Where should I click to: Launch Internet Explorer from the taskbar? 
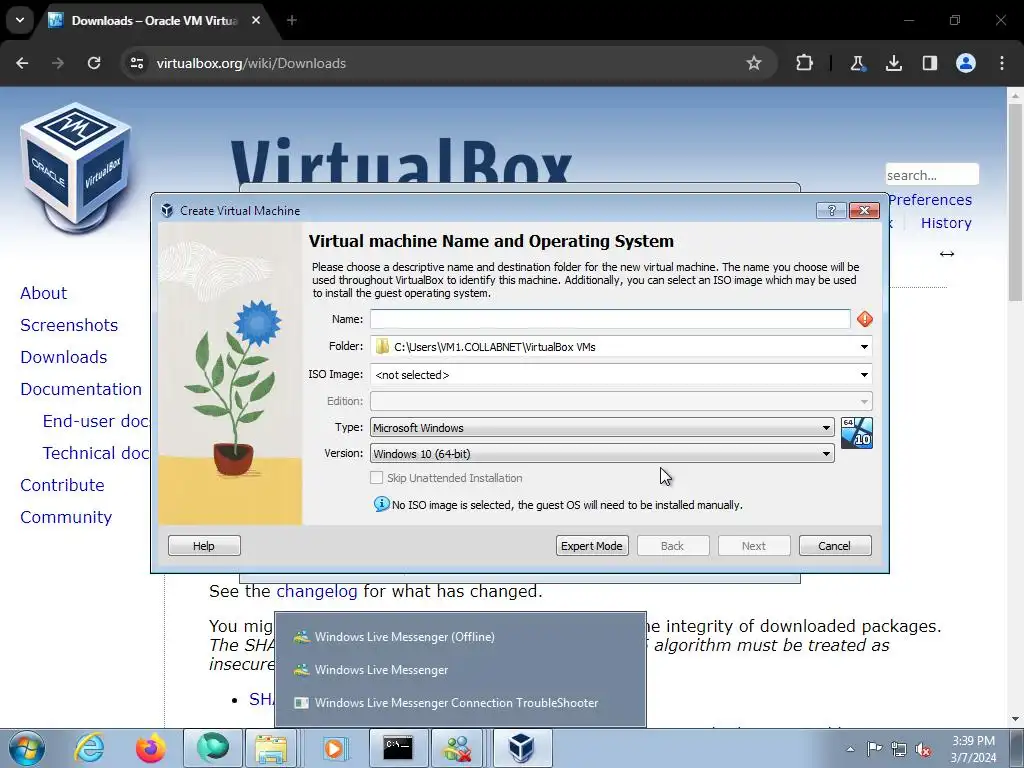tap(89, 748)
